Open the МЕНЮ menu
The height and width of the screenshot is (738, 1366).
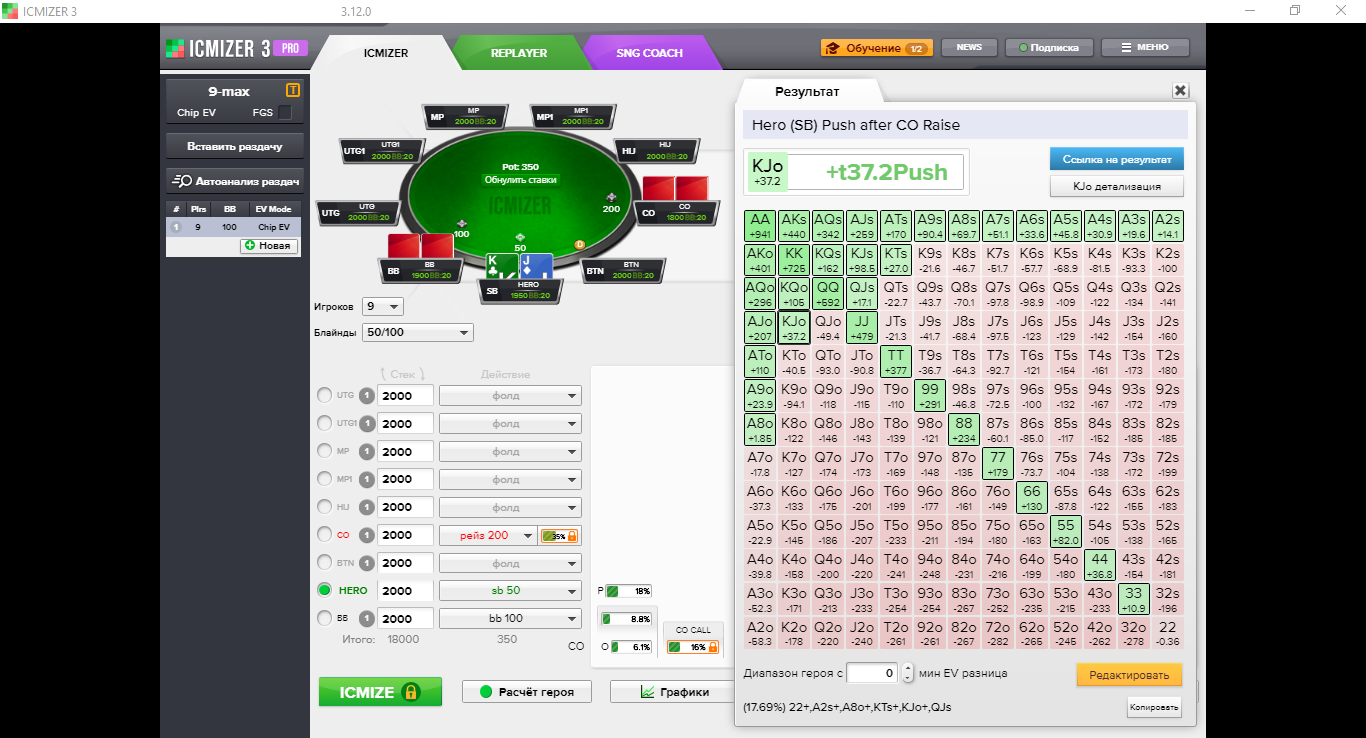click(x=1145, y=47)
